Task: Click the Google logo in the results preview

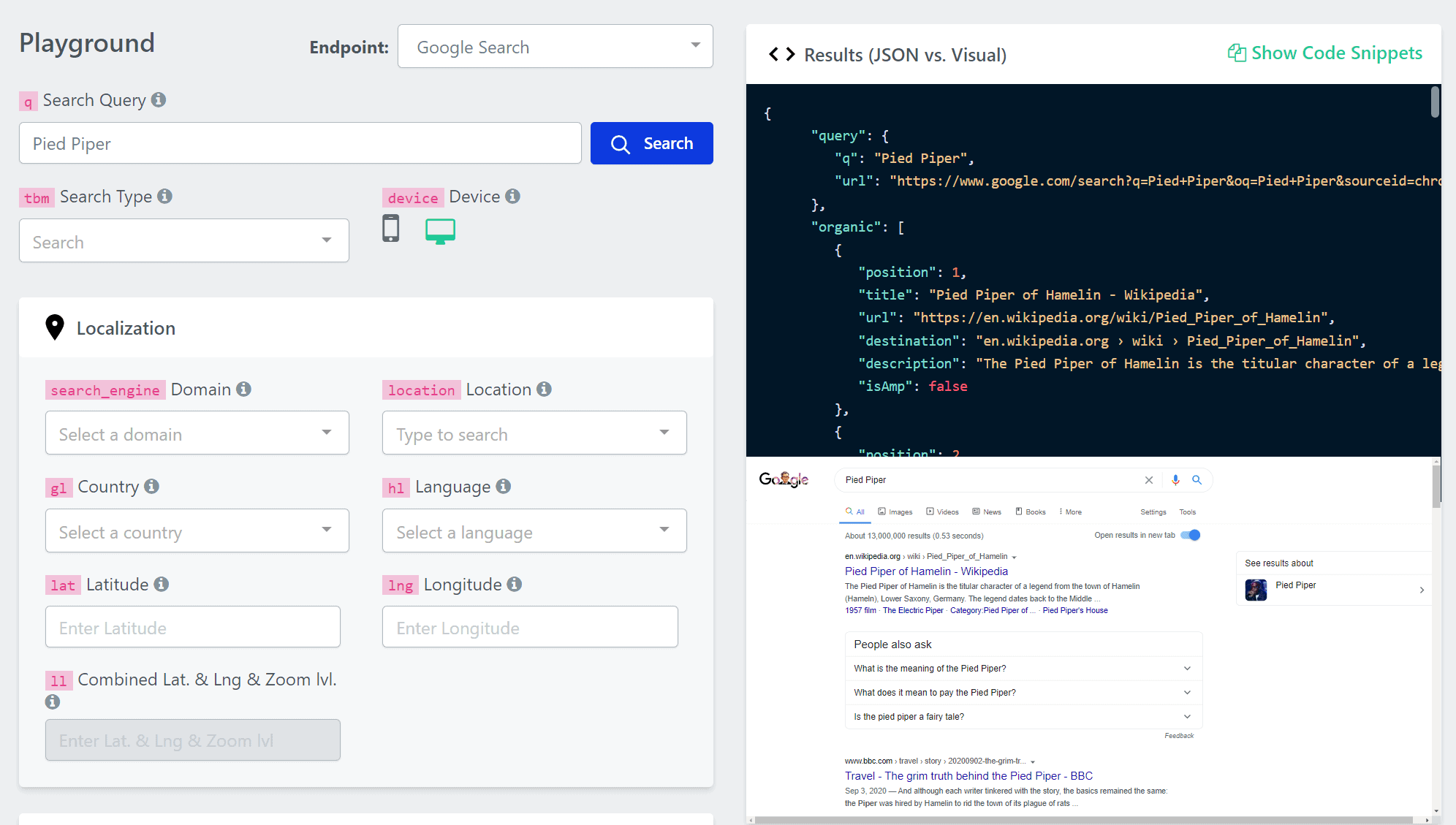Action: coord(784,480)
